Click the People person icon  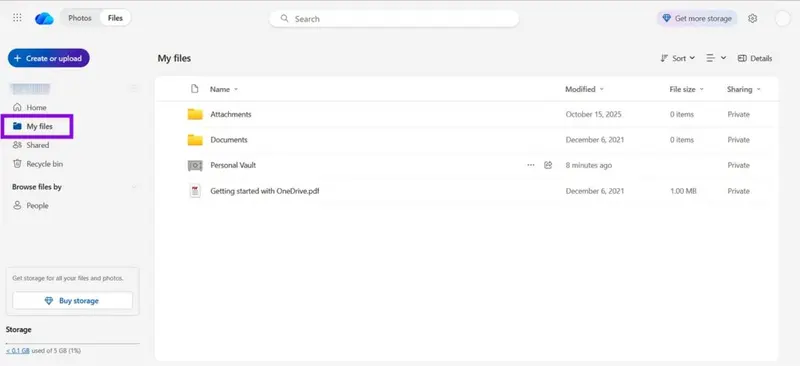tap(17, 206)
